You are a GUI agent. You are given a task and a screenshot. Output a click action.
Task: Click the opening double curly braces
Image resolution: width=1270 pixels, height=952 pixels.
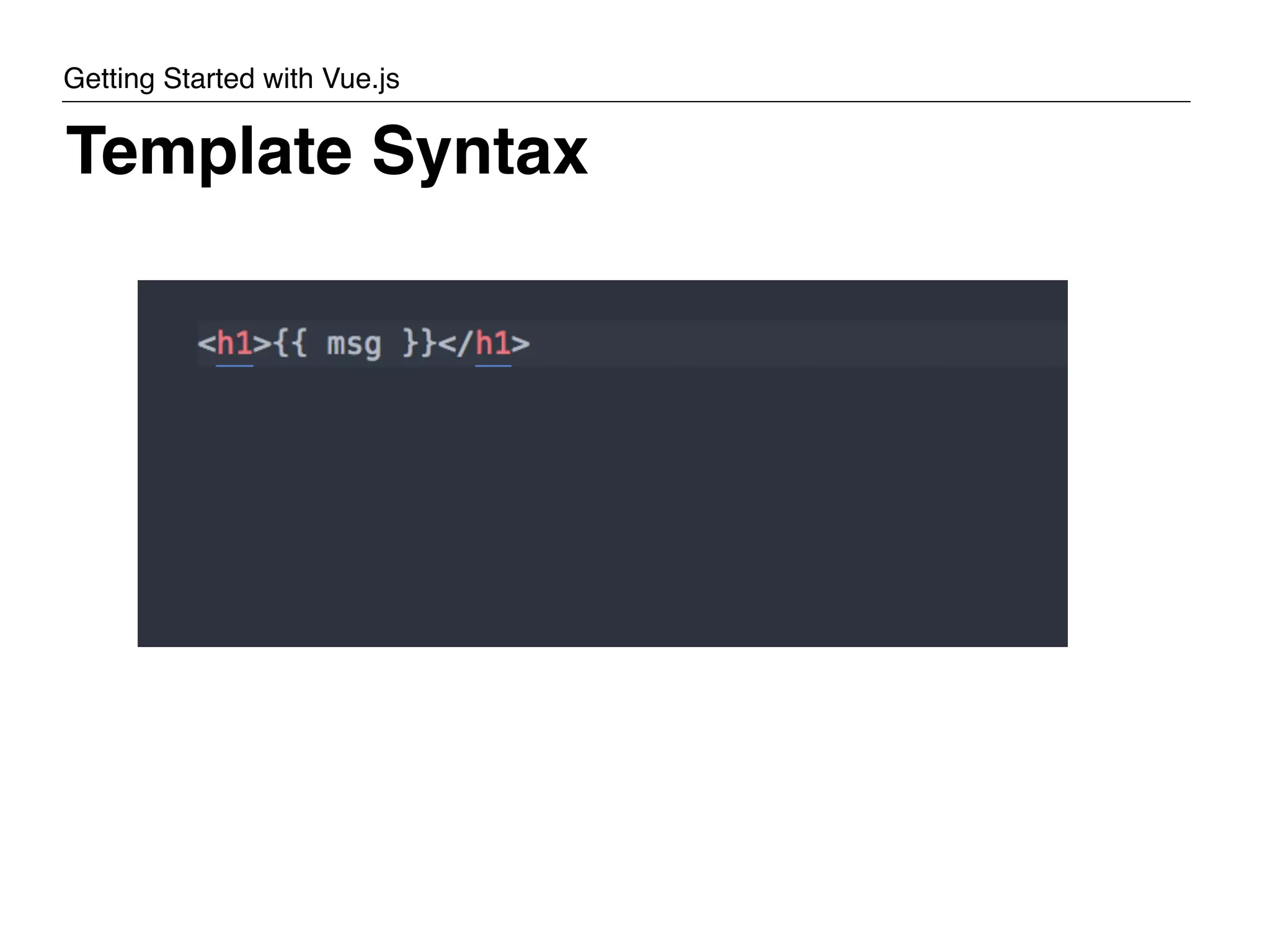point(290,343)
